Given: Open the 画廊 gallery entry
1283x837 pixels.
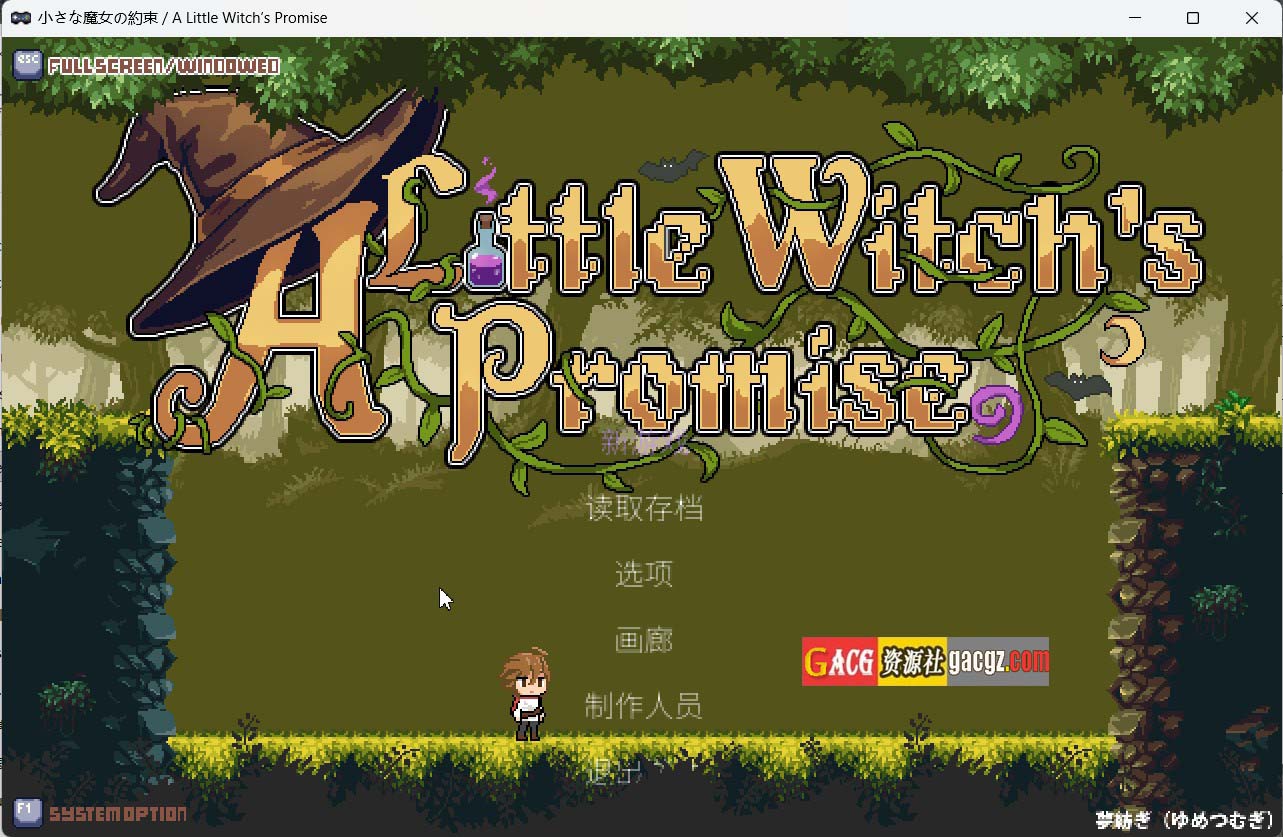Looking at the screenshot, I should coord(644,640).
